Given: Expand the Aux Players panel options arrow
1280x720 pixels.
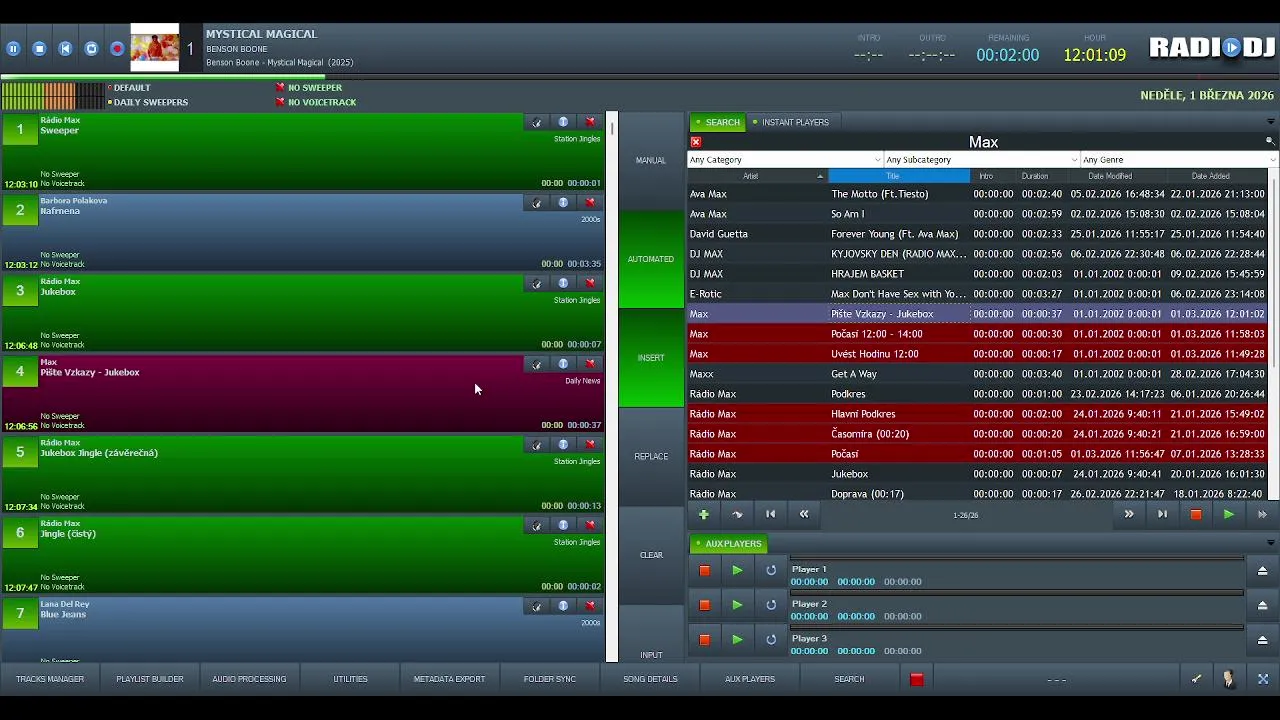Looking at the screenshot, I should (1270, 544).
